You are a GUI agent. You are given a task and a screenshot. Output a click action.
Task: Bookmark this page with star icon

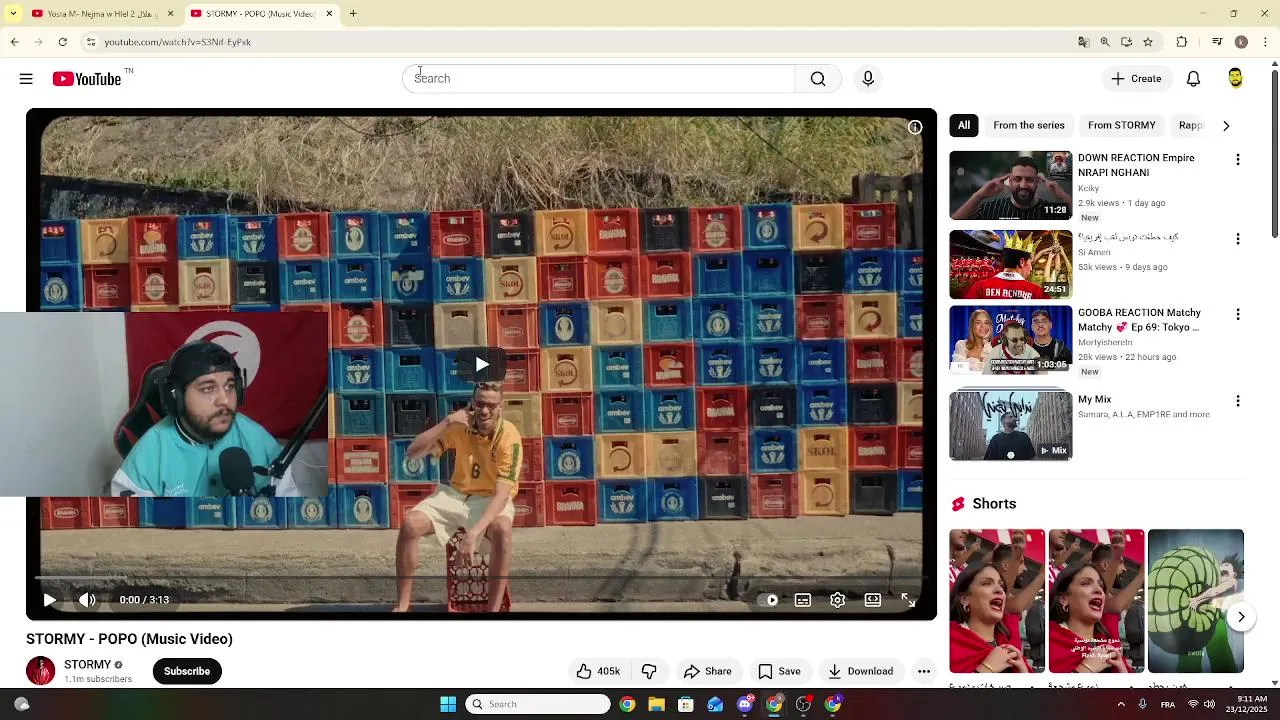(1148, 42)
